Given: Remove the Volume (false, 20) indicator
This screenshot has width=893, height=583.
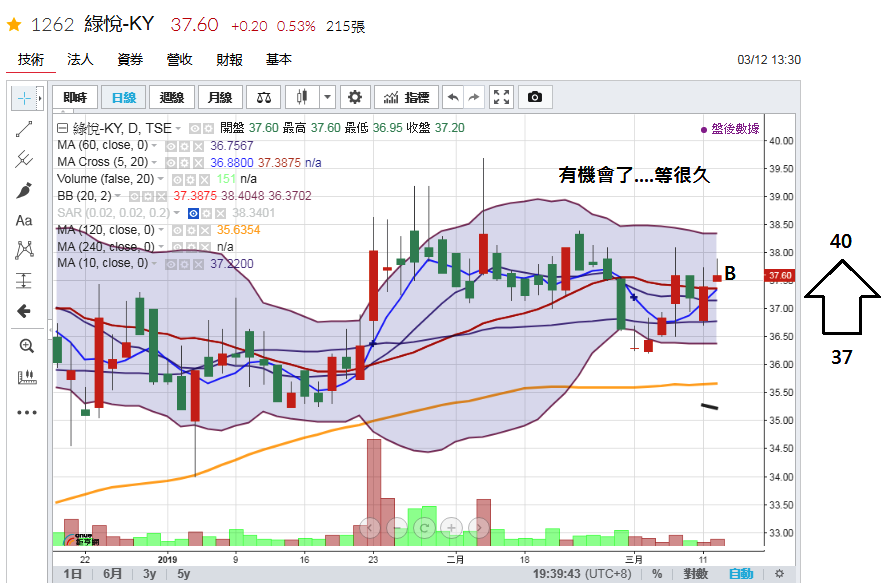Looking at the screenshot, I should click(204, 180).
